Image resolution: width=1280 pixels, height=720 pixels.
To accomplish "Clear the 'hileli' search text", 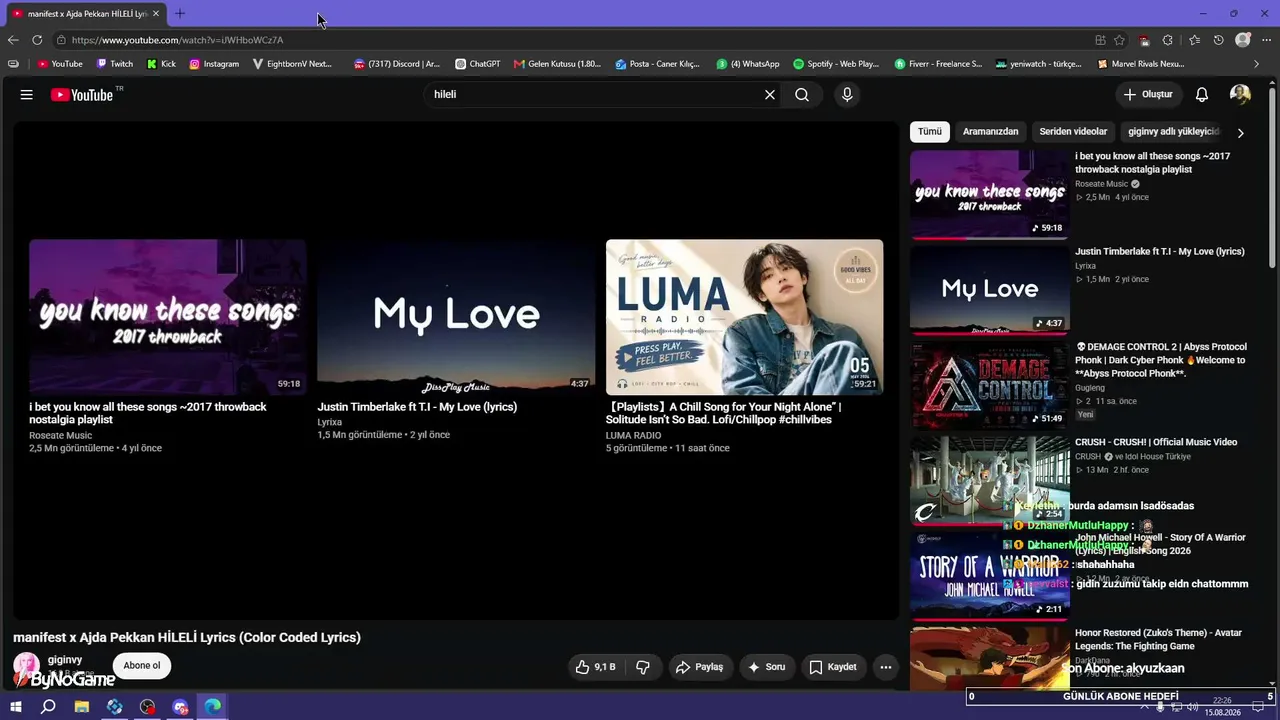I will pos(770,95).
